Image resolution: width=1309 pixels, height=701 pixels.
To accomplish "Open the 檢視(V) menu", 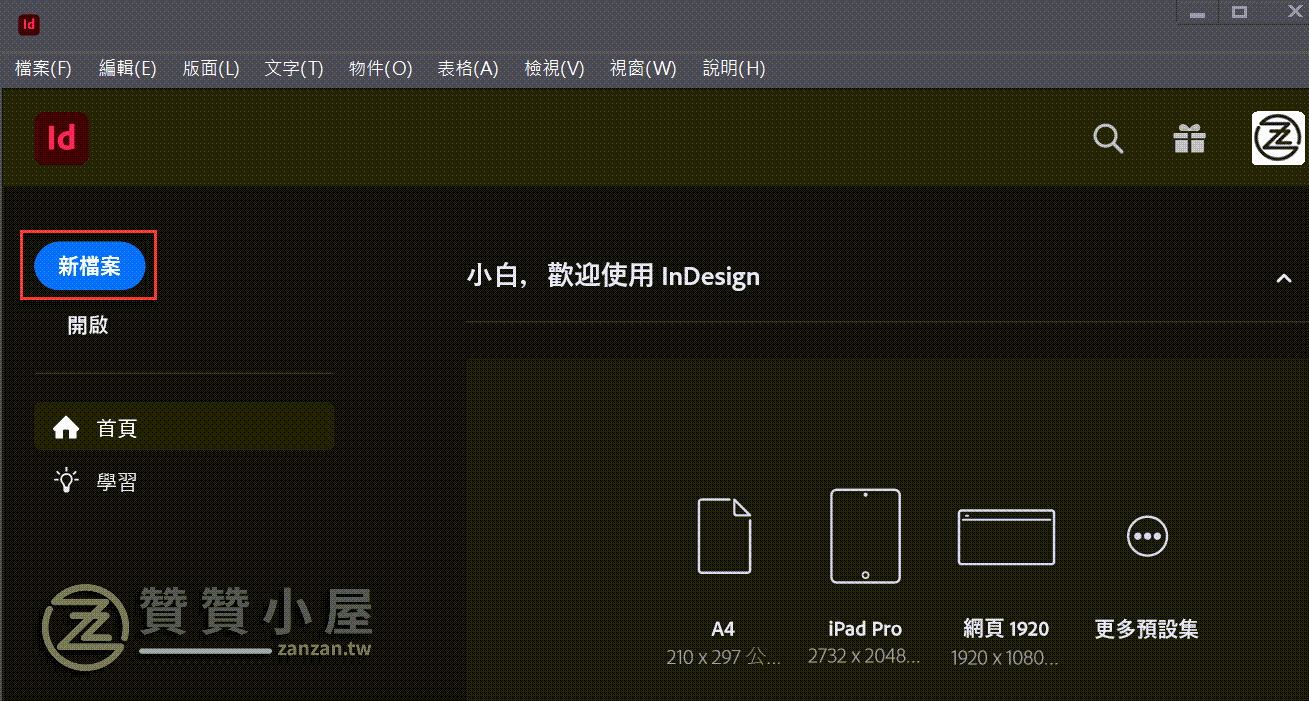I will (554, 68).
